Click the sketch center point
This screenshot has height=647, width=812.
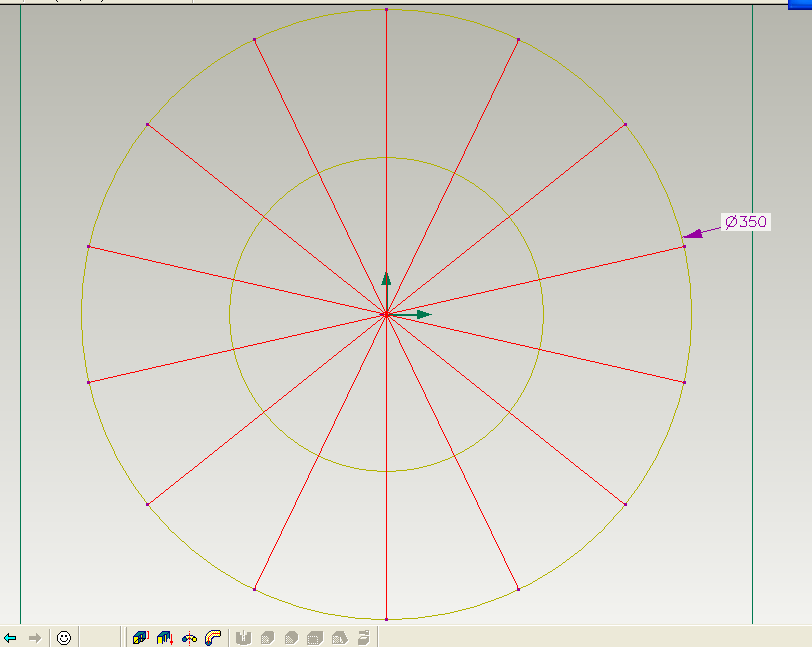(388, 315)
